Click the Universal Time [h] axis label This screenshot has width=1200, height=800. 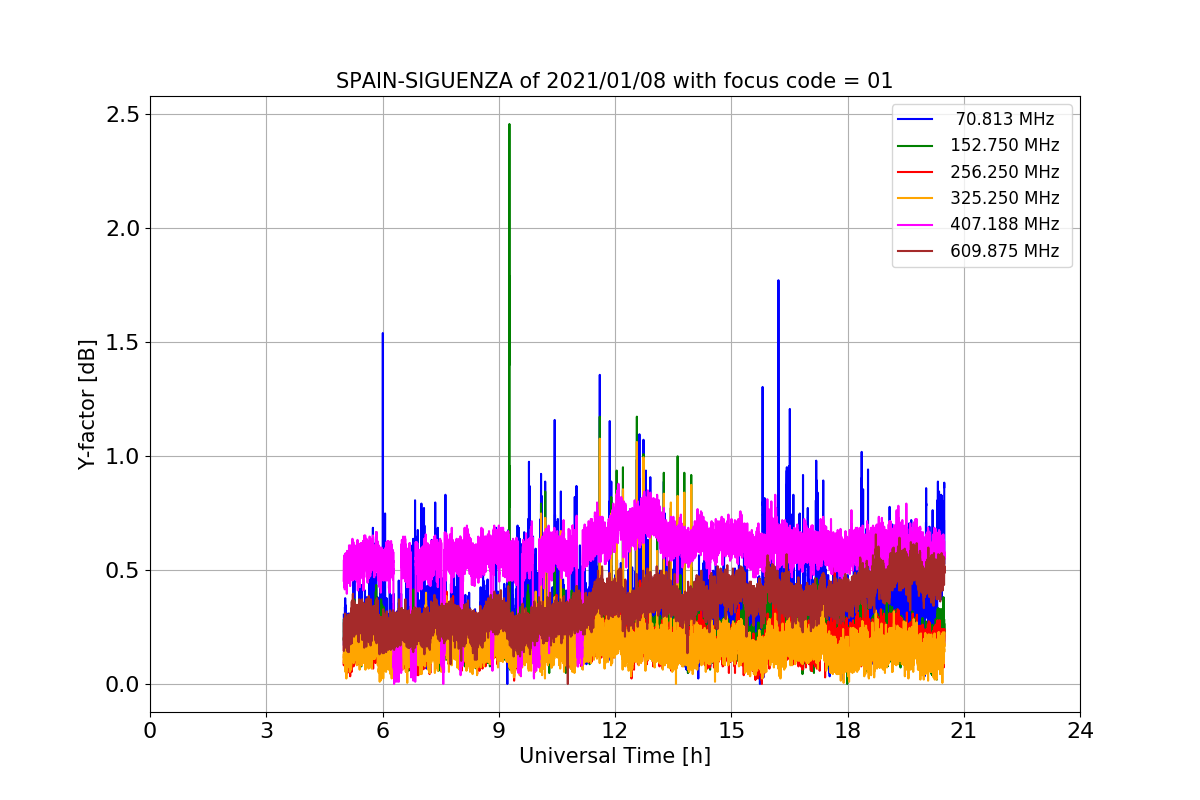coord(615,757)
